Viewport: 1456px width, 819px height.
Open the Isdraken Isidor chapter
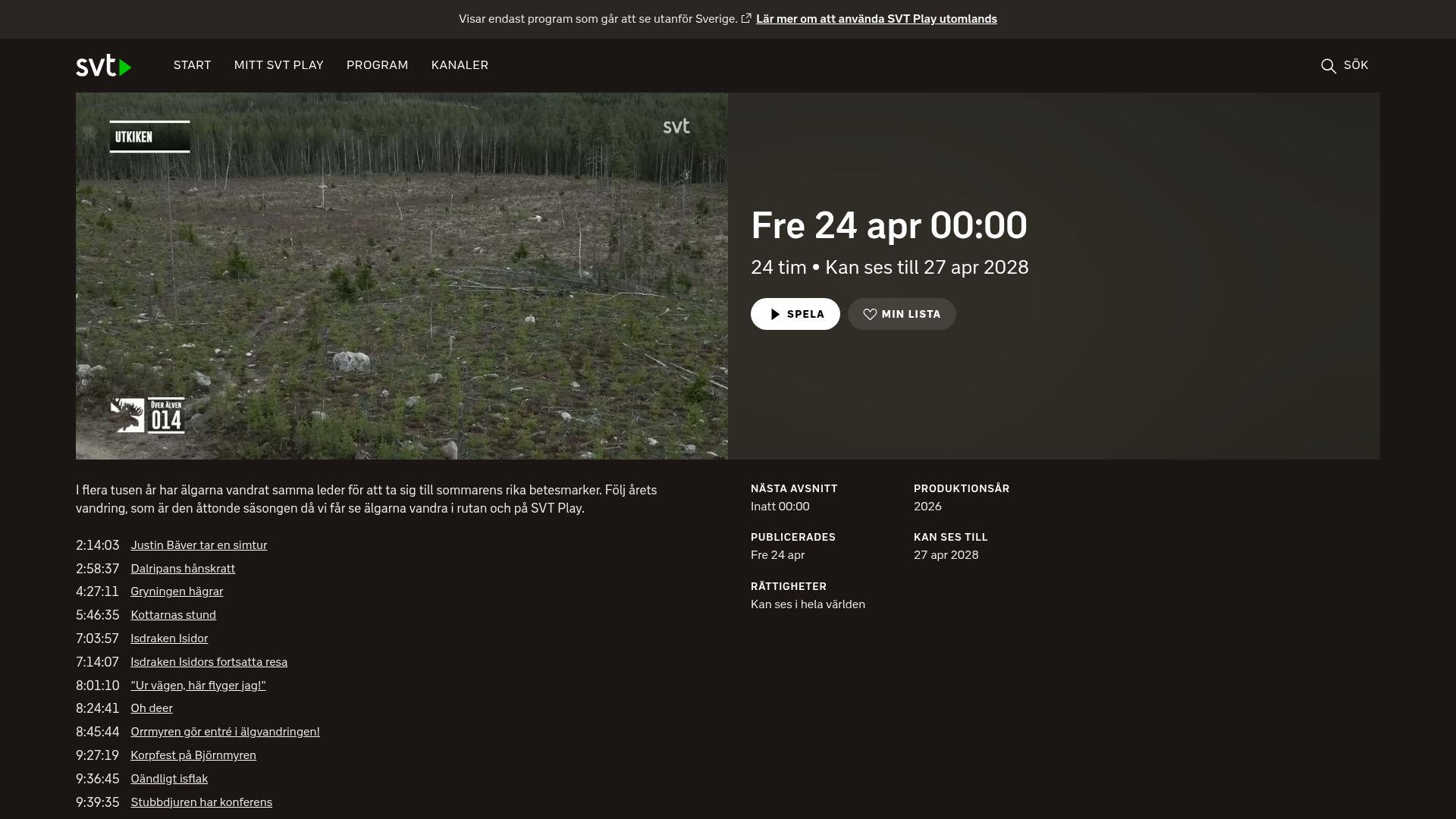[169, 639]
